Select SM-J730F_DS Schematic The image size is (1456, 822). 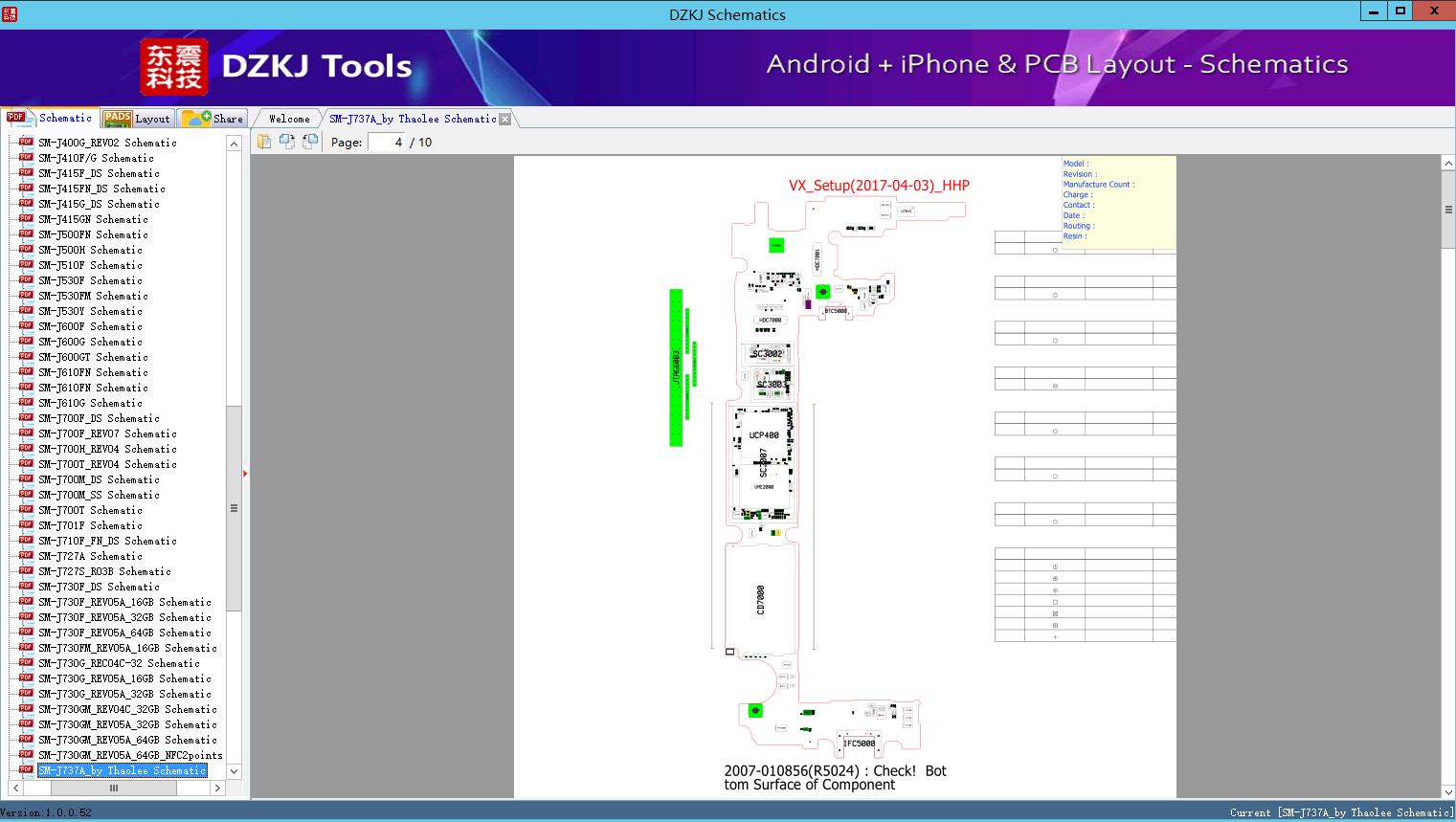tap(99, 587)
